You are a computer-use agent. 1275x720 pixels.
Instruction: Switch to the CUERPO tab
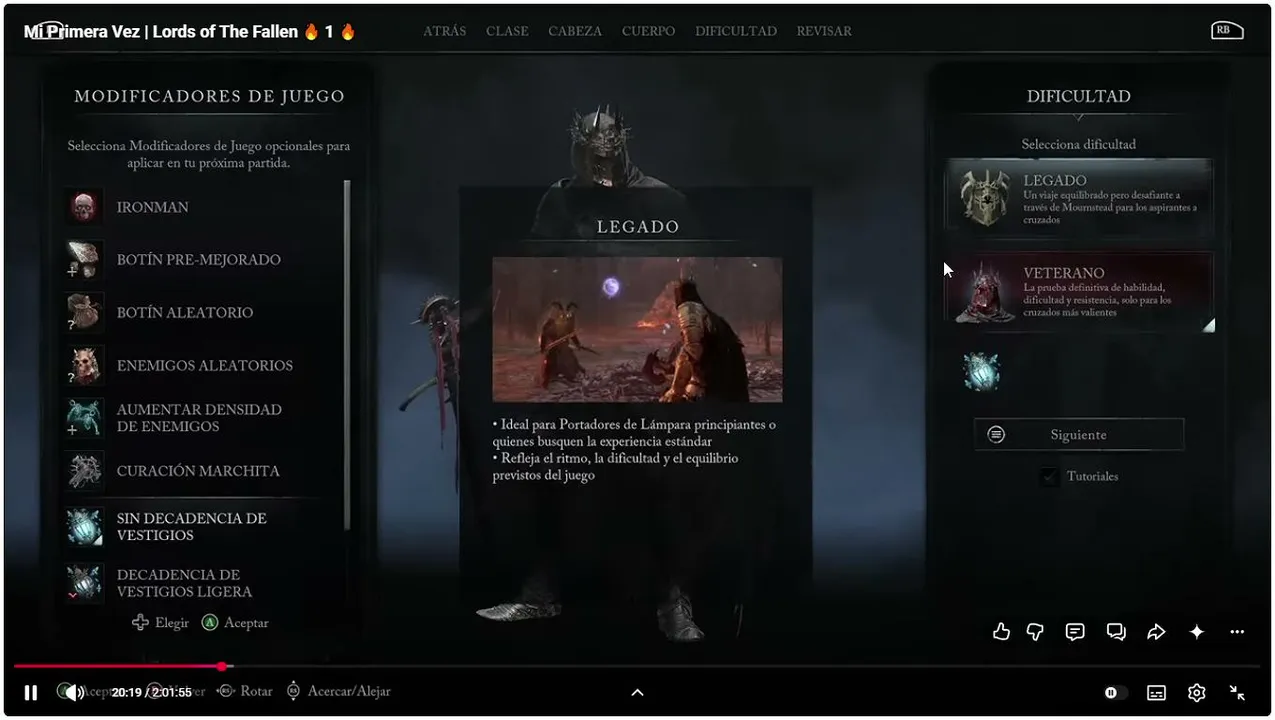coord(648,31)
